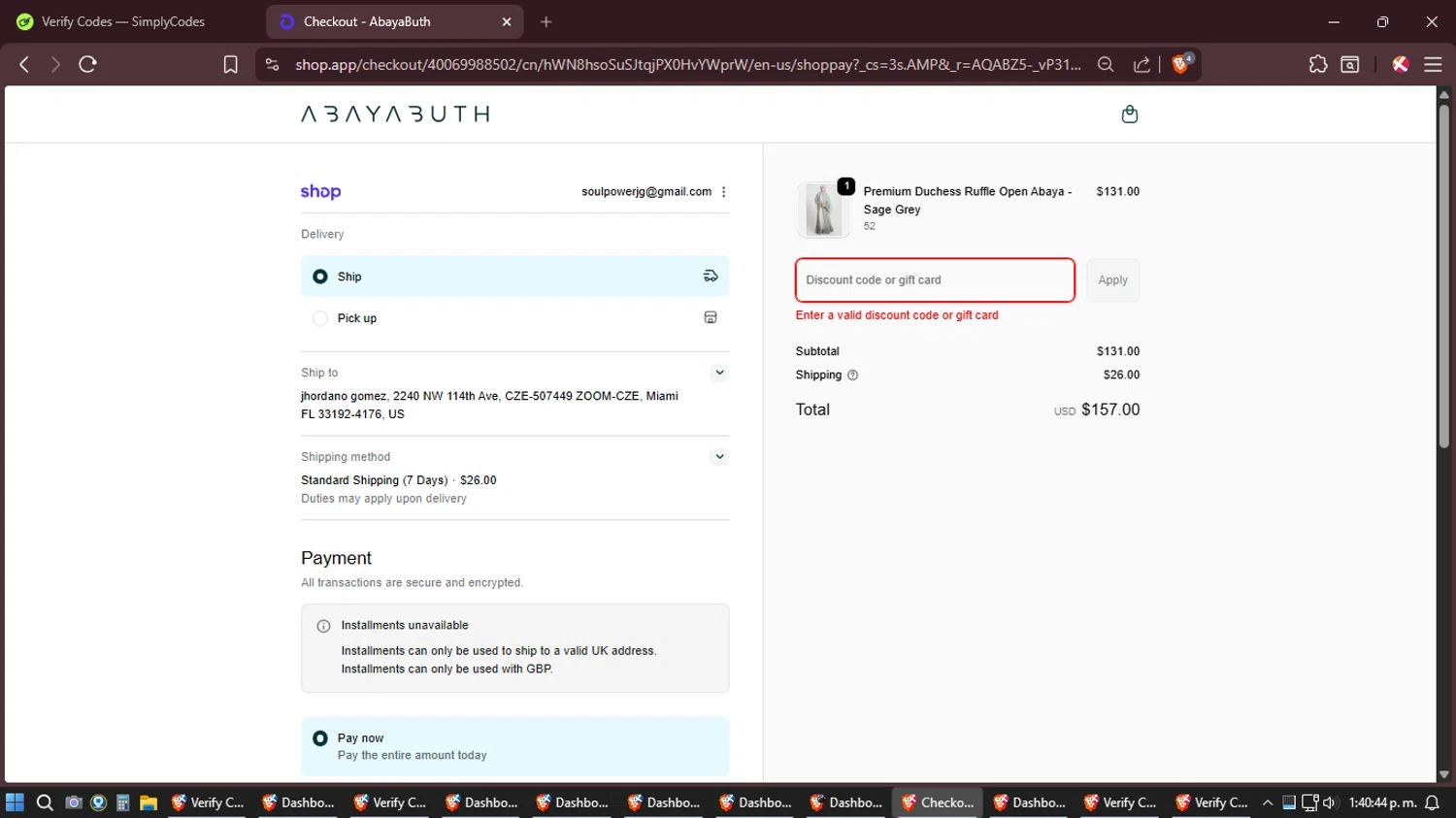Open the shopping bag cart icon

[1130, 115]
